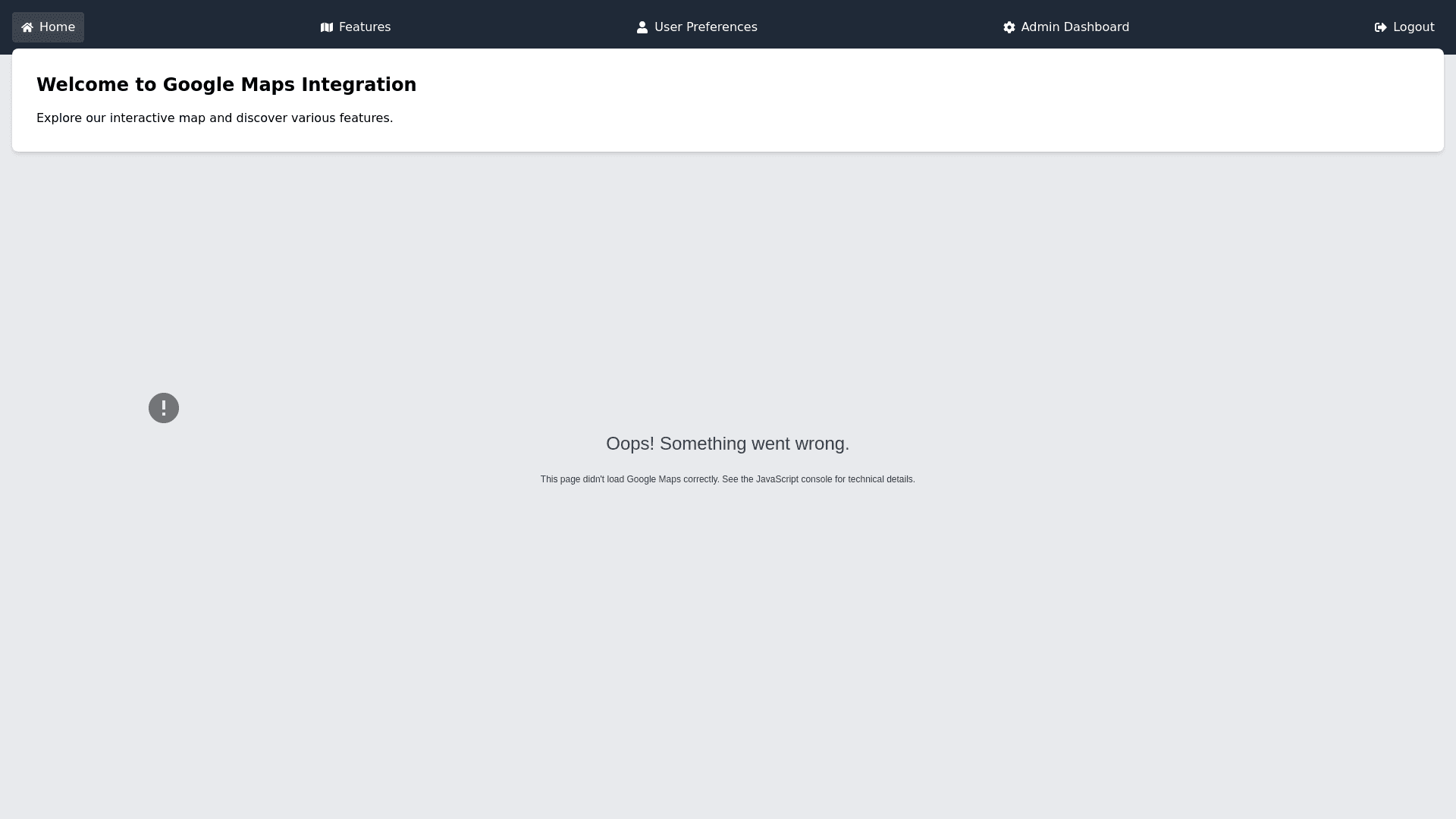Click the person icon beside User Preferences
This screenshot has width=1456, height=819.
642,27
